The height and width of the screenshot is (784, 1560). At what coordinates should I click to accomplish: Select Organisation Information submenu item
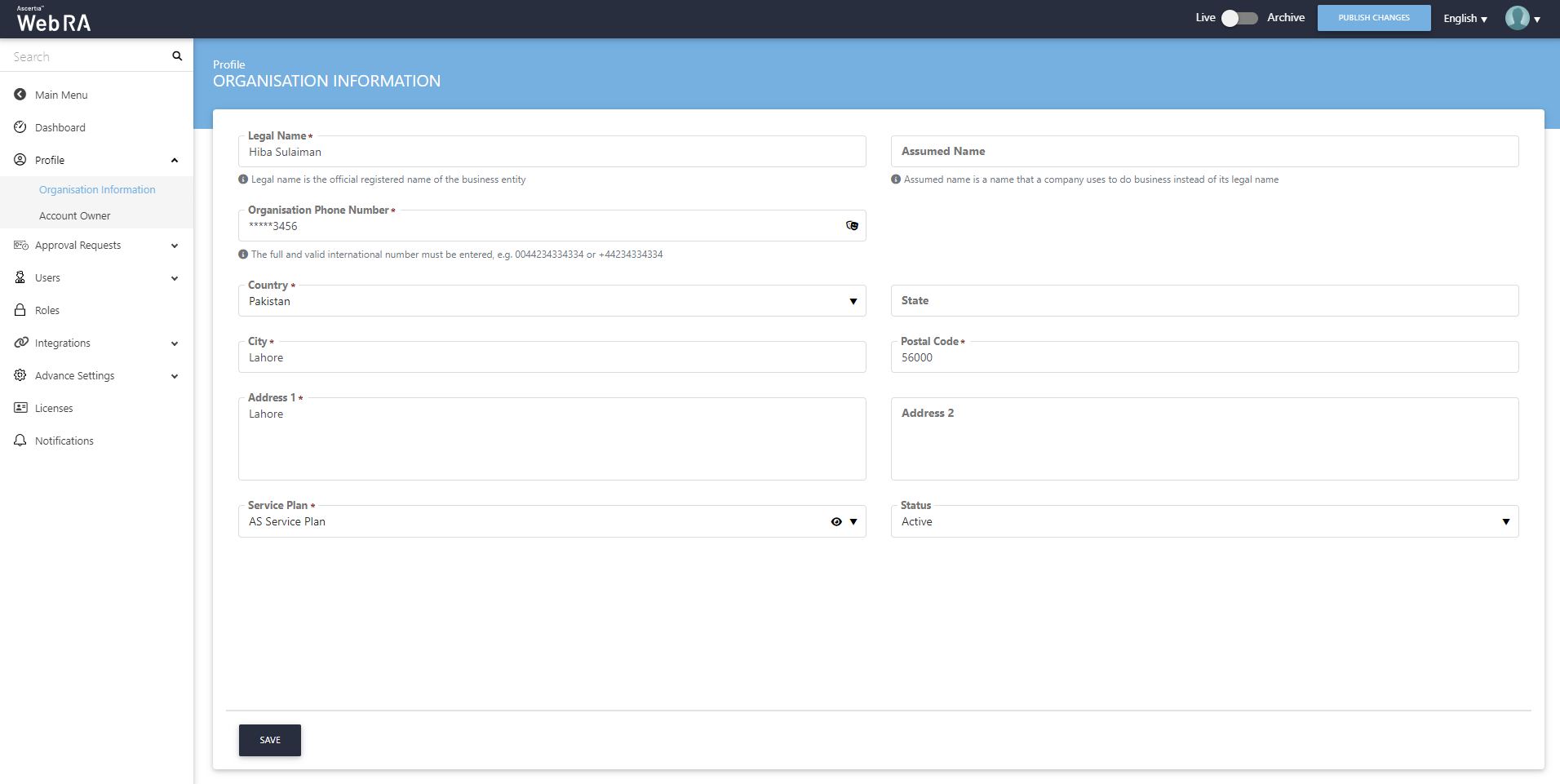coord(97,189)
